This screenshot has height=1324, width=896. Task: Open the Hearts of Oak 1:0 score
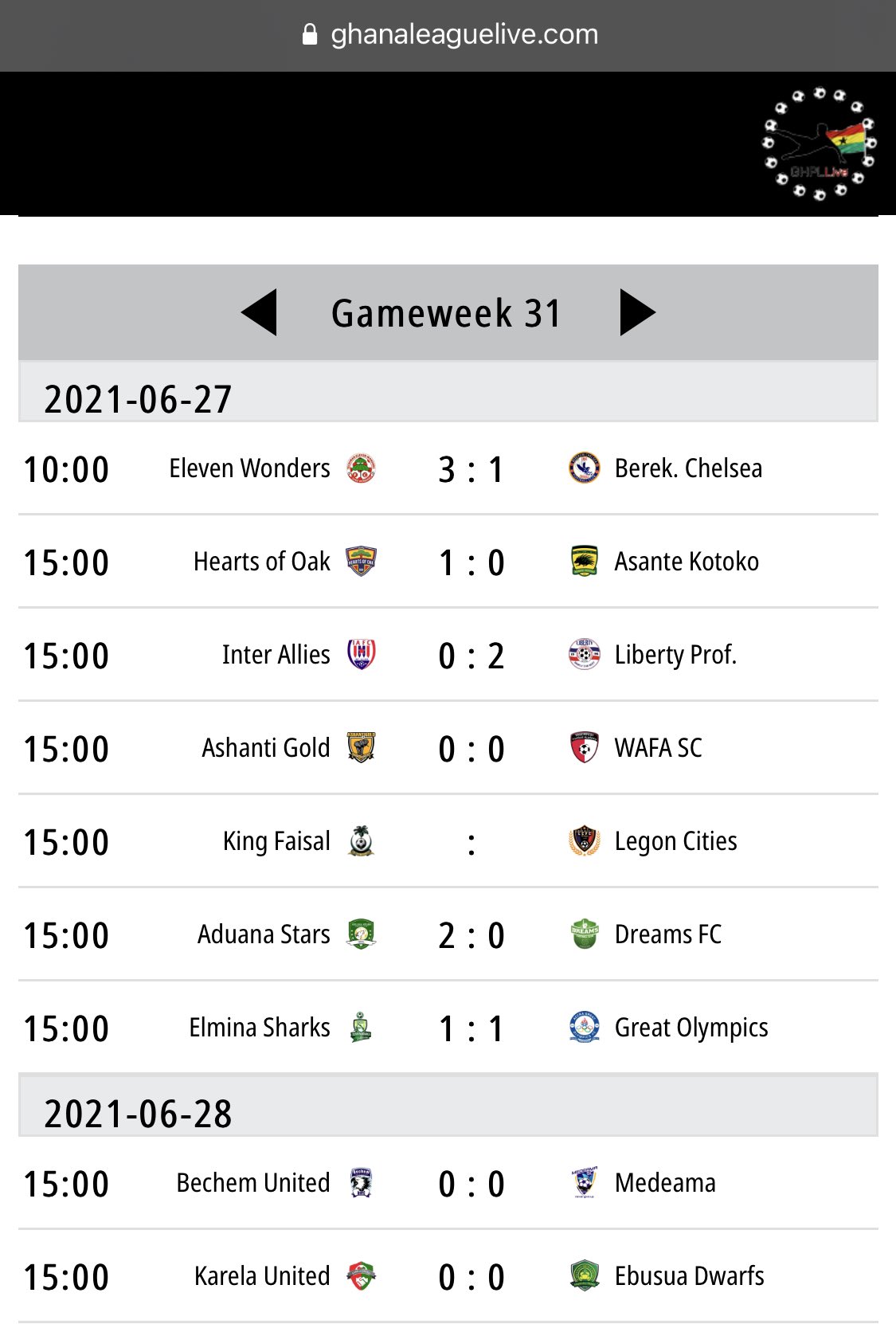[x=471, y=562]
